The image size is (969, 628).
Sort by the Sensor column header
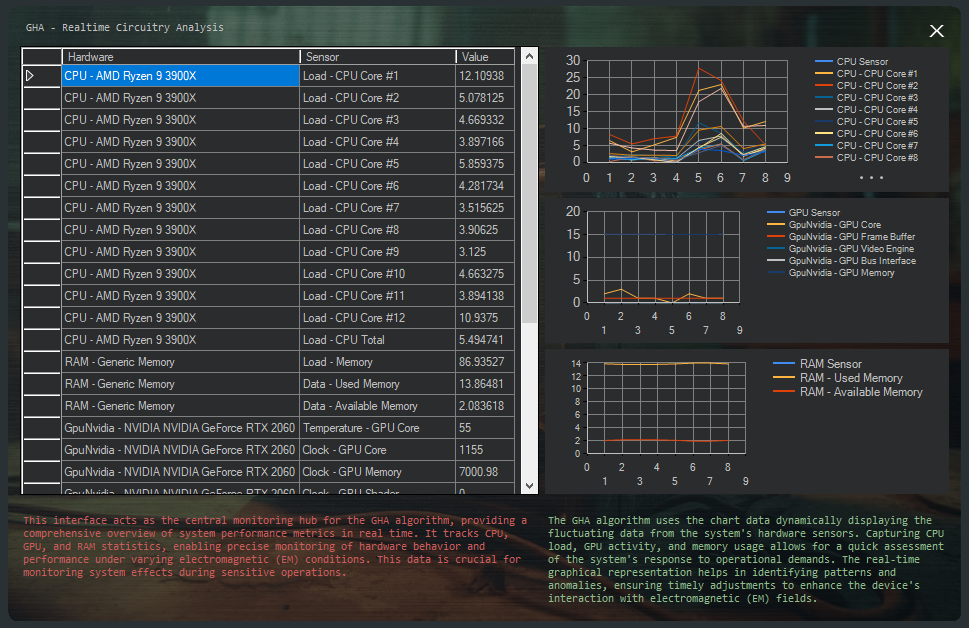pos(378,57)
